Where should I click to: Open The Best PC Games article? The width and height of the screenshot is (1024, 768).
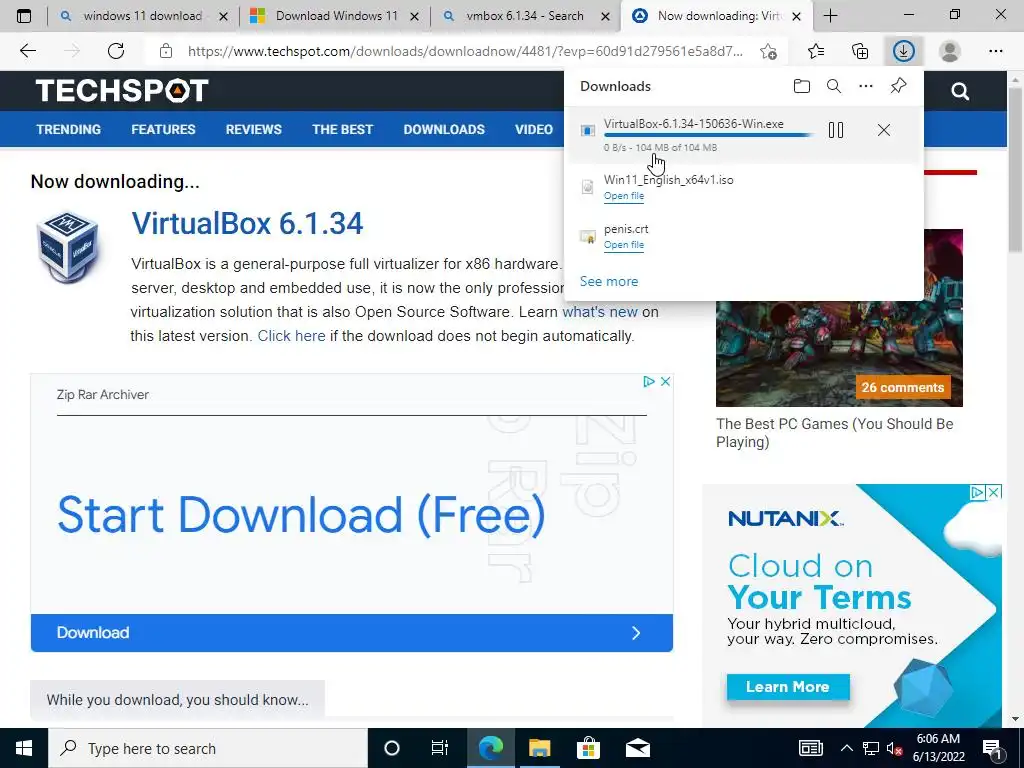(x=835, y=433)
